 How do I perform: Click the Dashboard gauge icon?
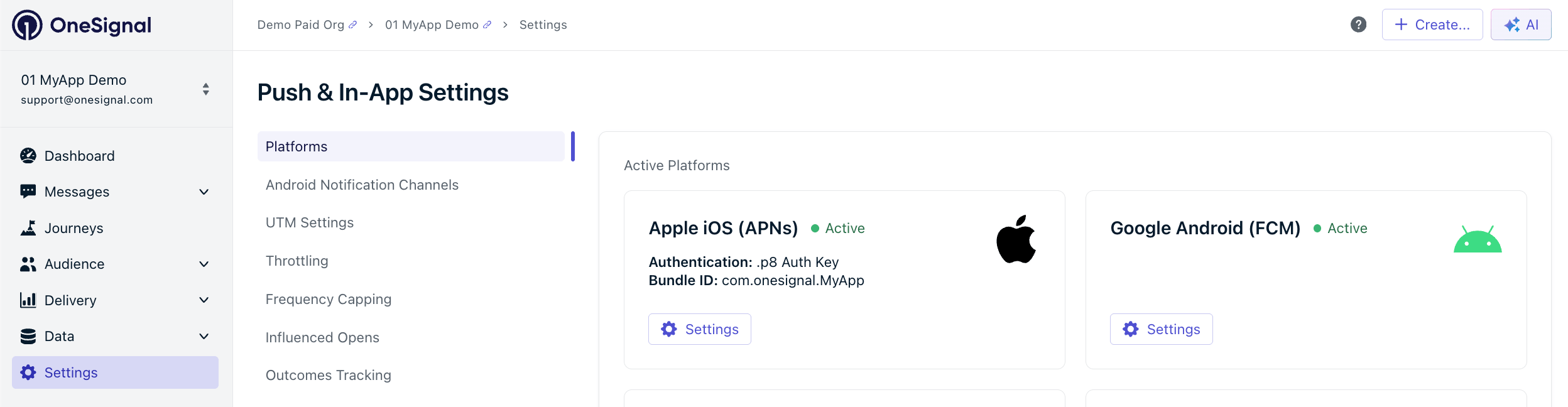tap(28, 156)
